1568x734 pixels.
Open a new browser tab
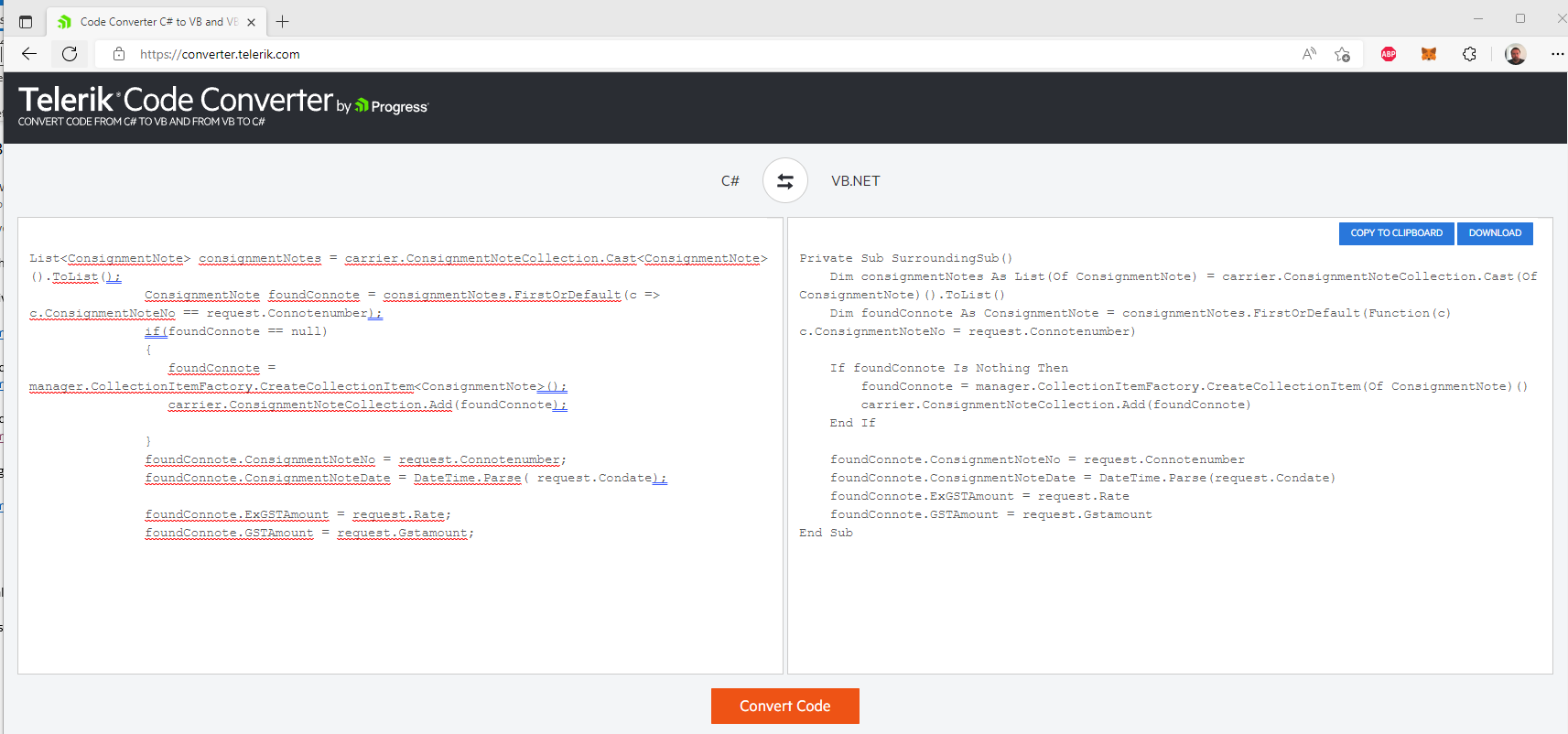[x=283, y=22]
